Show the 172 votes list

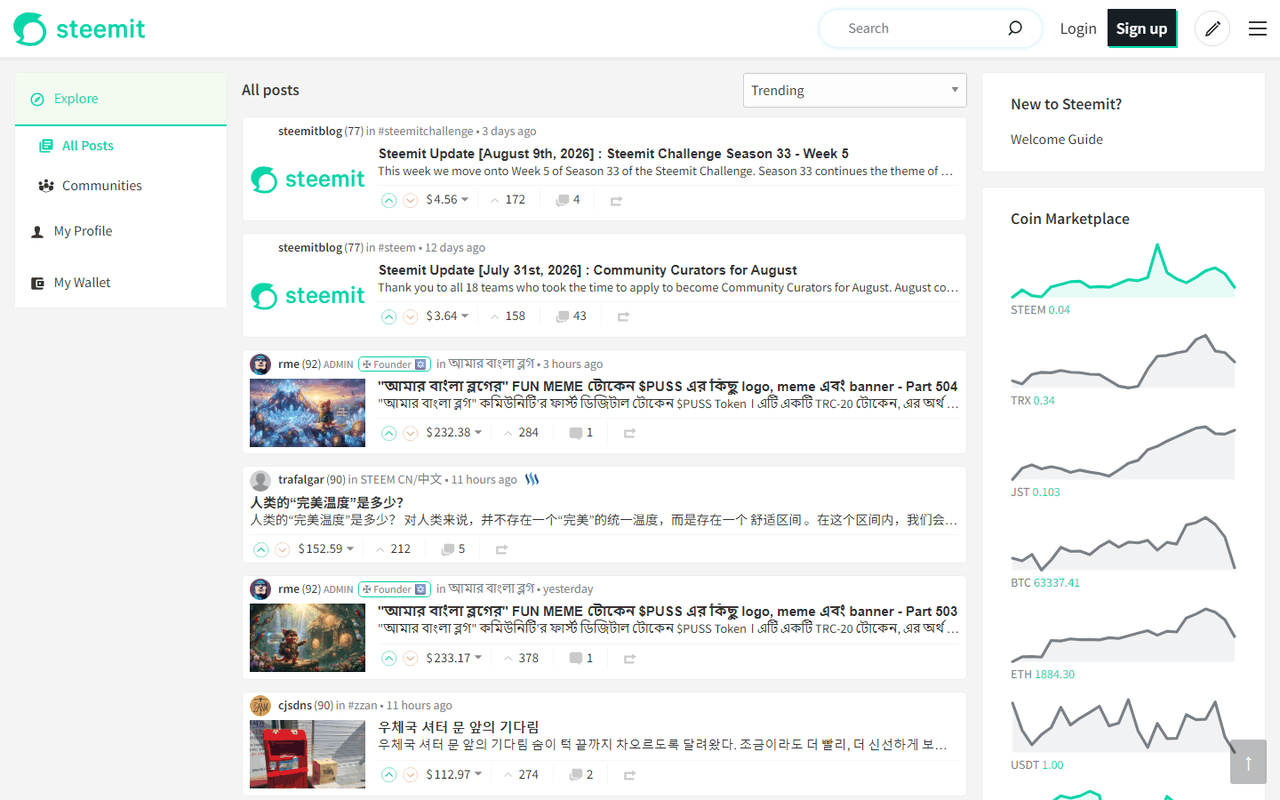[x=507, y=200]
